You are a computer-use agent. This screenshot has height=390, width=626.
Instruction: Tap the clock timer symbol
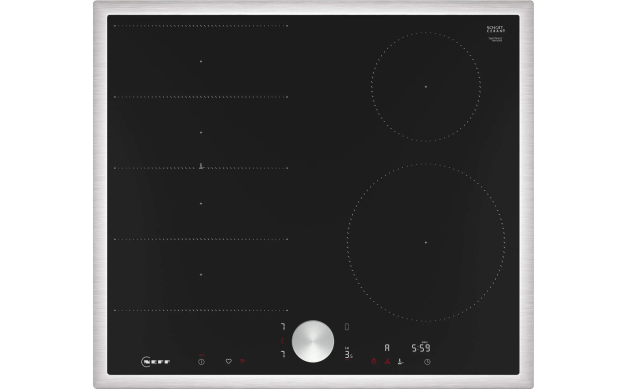point(427,362)
